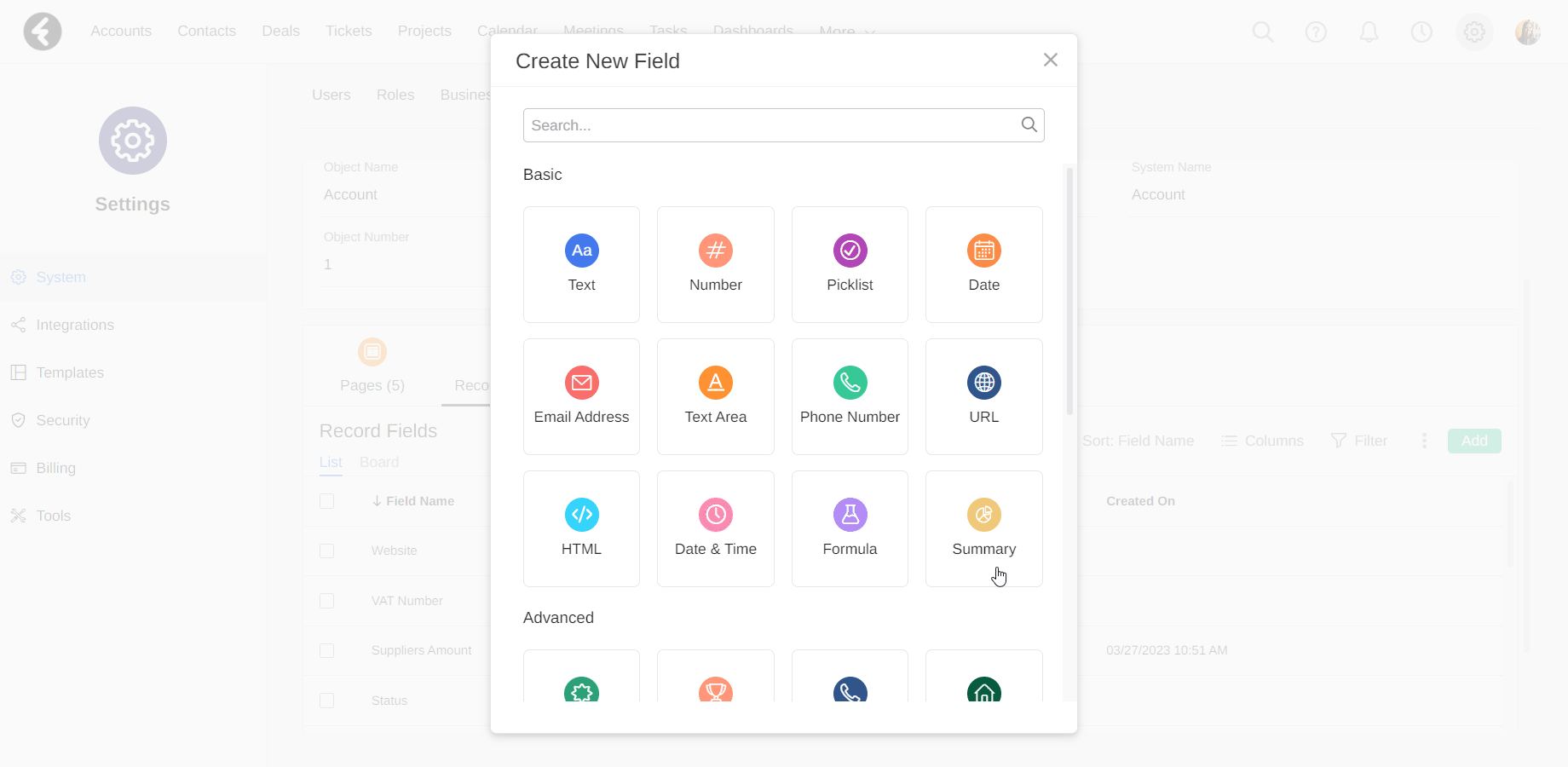Choose the Date & Time field type
1568x767 pixels.
[716, 528]
